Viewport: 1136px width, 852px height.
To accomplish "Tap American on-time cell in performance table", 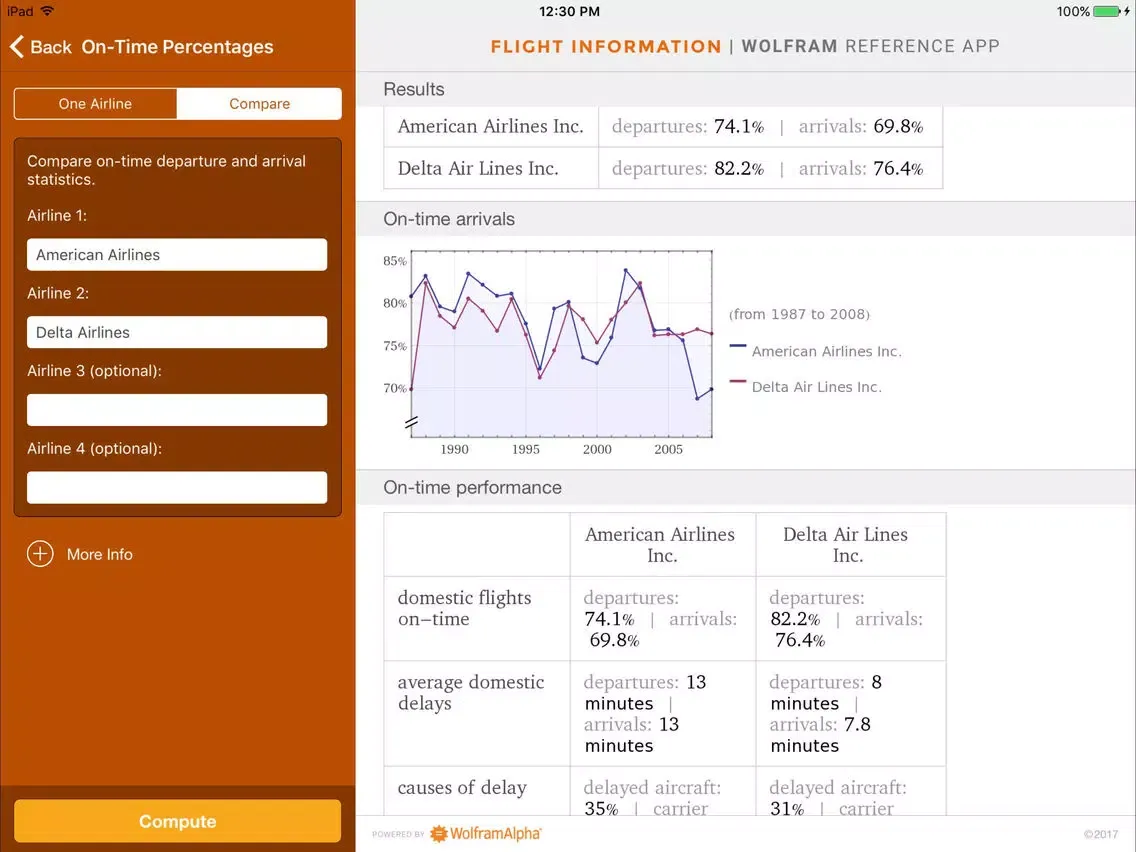I will click(663, 619).
